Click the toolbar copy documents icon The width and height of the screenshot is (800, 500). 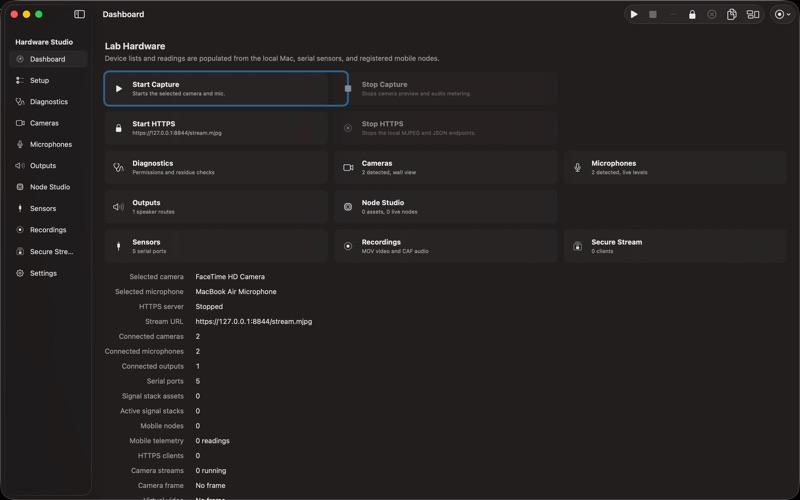732,14
